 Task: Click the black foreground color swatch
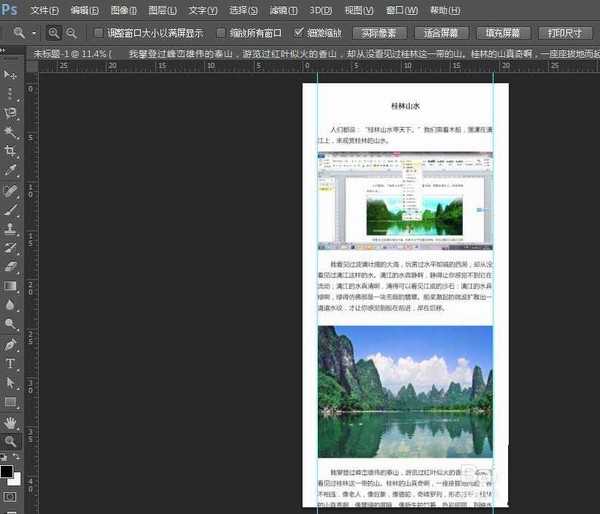[x=8, y=470]
